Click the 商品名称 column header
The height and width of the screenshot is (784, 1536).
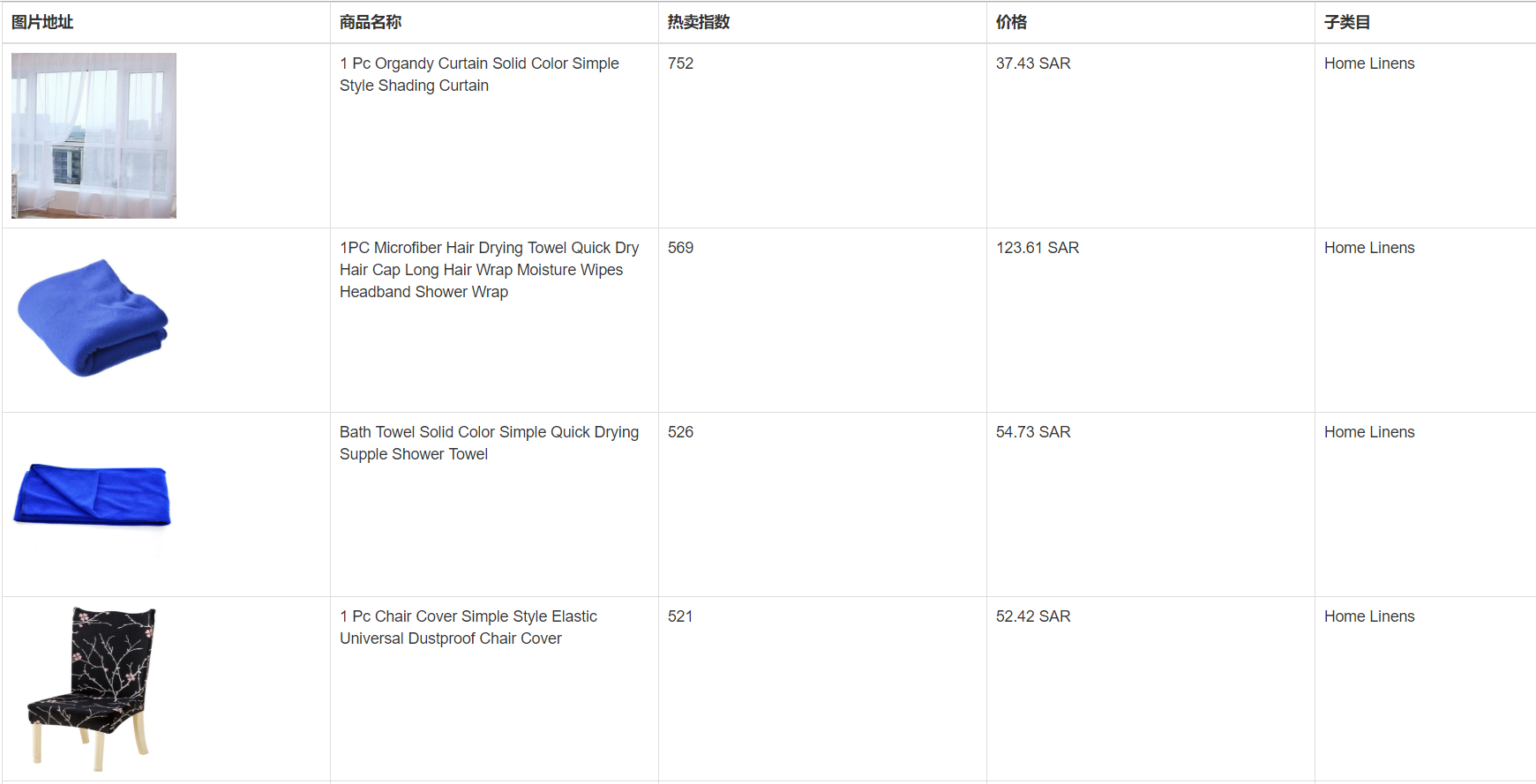371,22
